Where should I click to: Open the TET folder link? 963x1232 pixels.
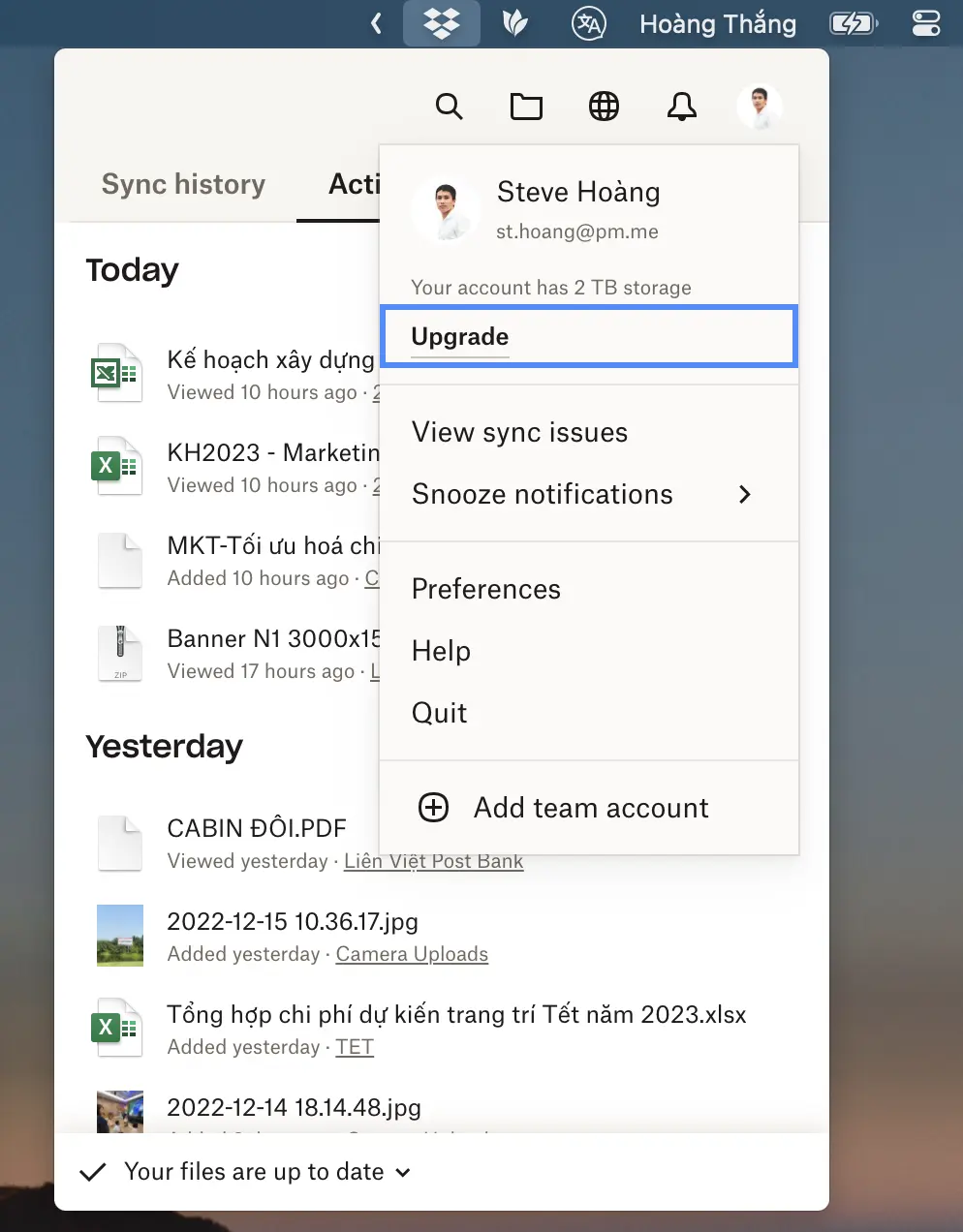point(355,1047)
